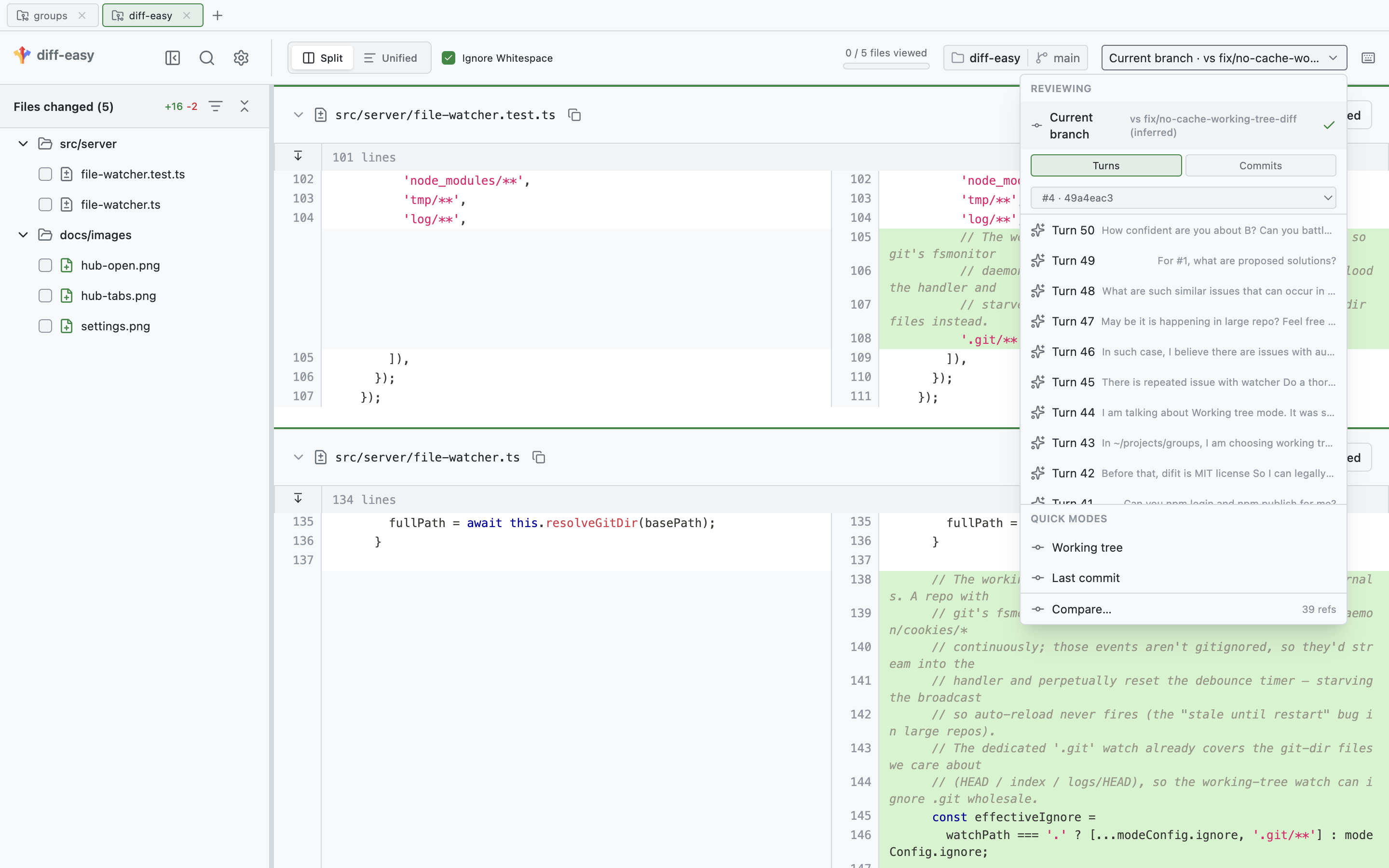Select Turn 46 entry
Screen dimensions: 1389x868
1183,352
